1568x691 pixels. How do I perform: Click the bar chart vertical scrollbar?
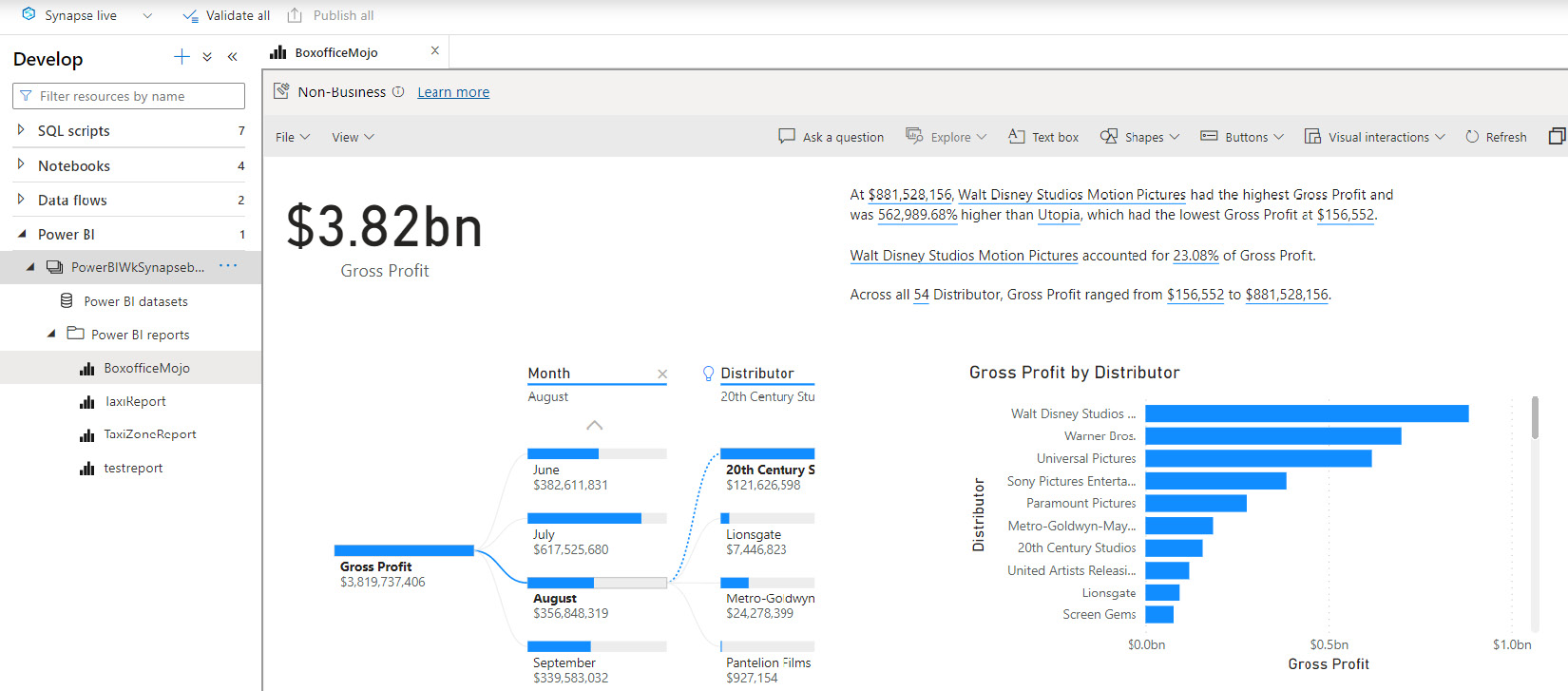1535,418
